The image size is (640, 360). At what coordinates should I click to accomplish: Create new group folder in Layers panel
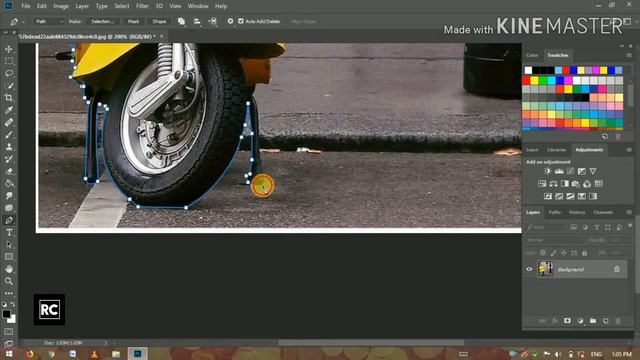pos(593,321)
